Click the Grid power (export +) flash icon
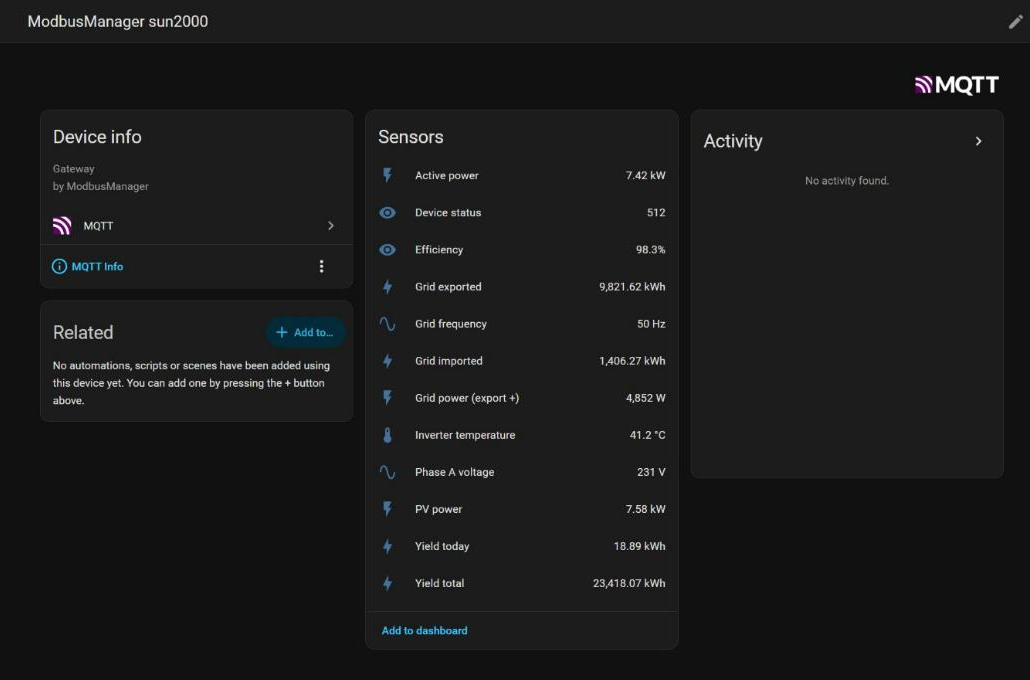 point(388,398)
